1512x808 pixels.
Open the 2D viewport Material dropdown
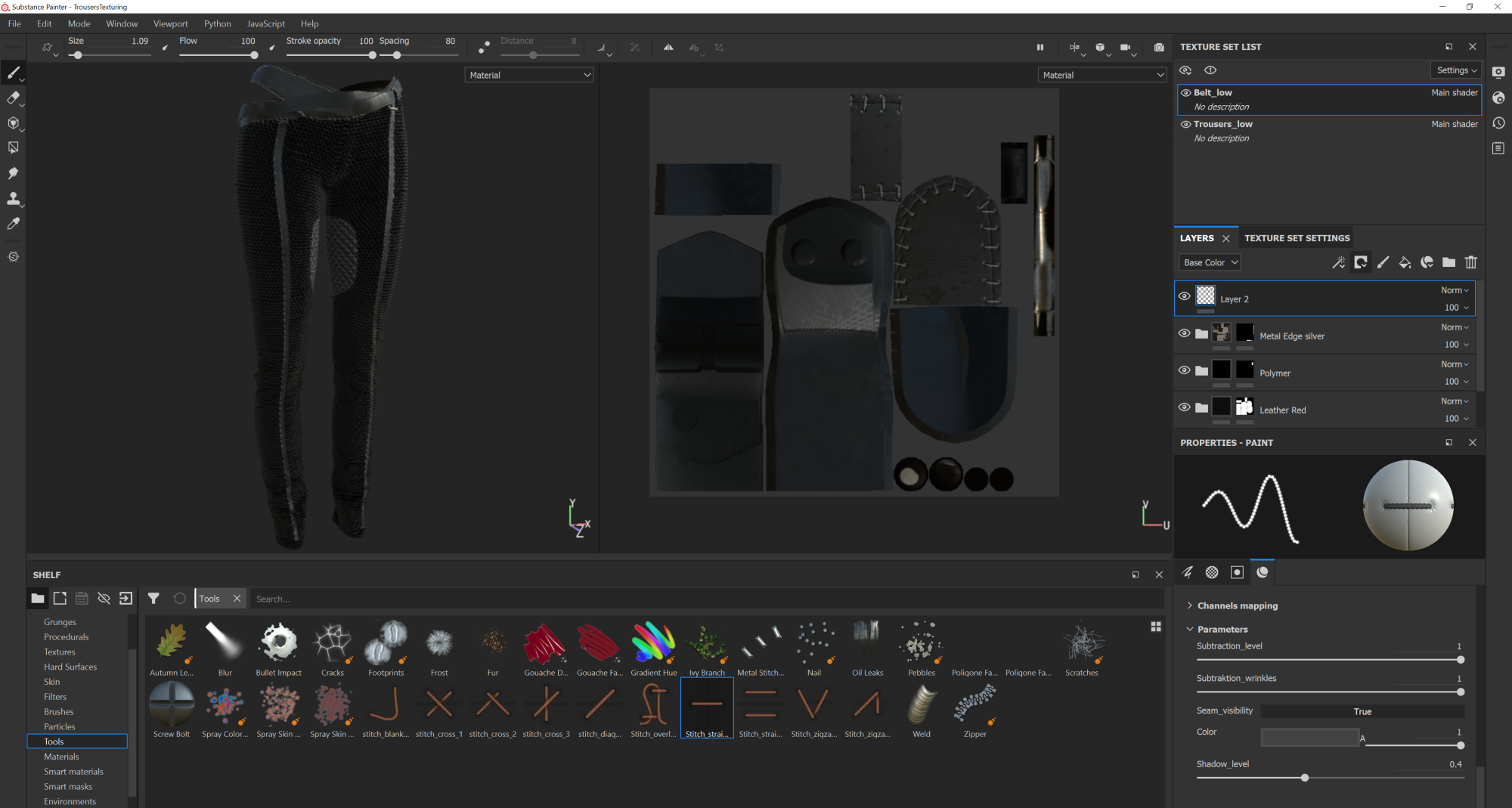(1102, 75)
